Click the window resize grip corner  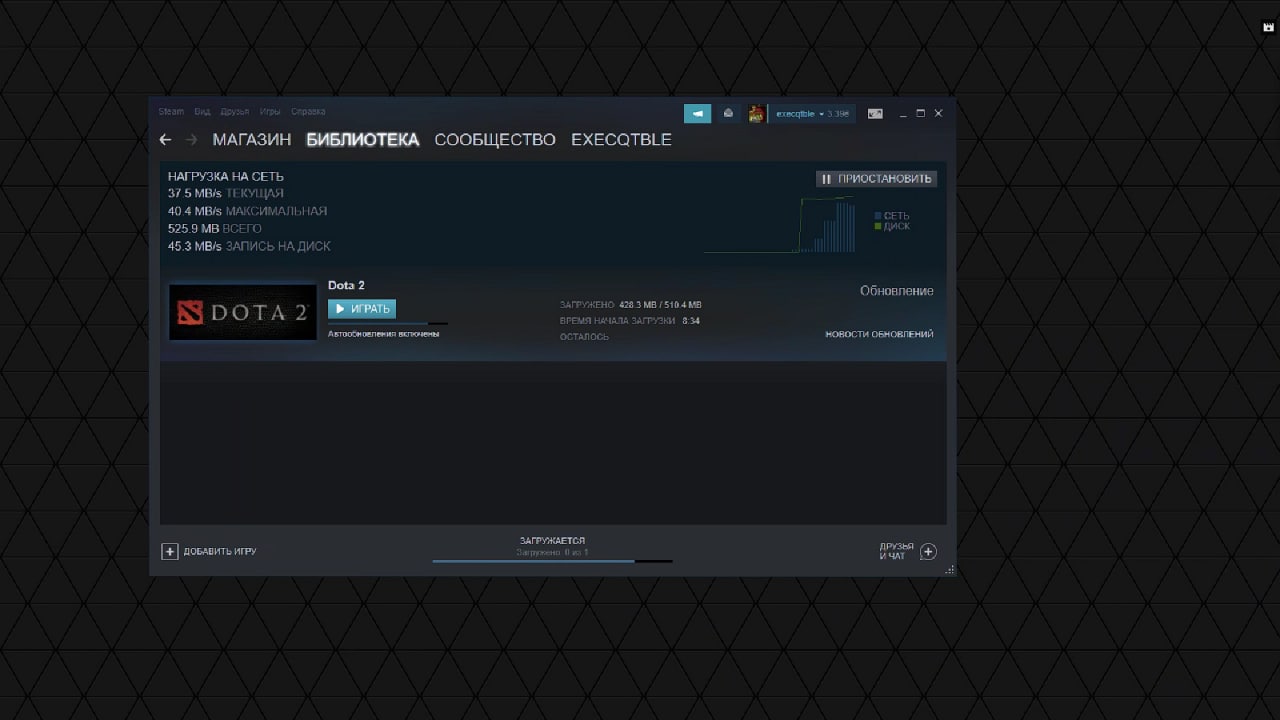tap(949, 570)
